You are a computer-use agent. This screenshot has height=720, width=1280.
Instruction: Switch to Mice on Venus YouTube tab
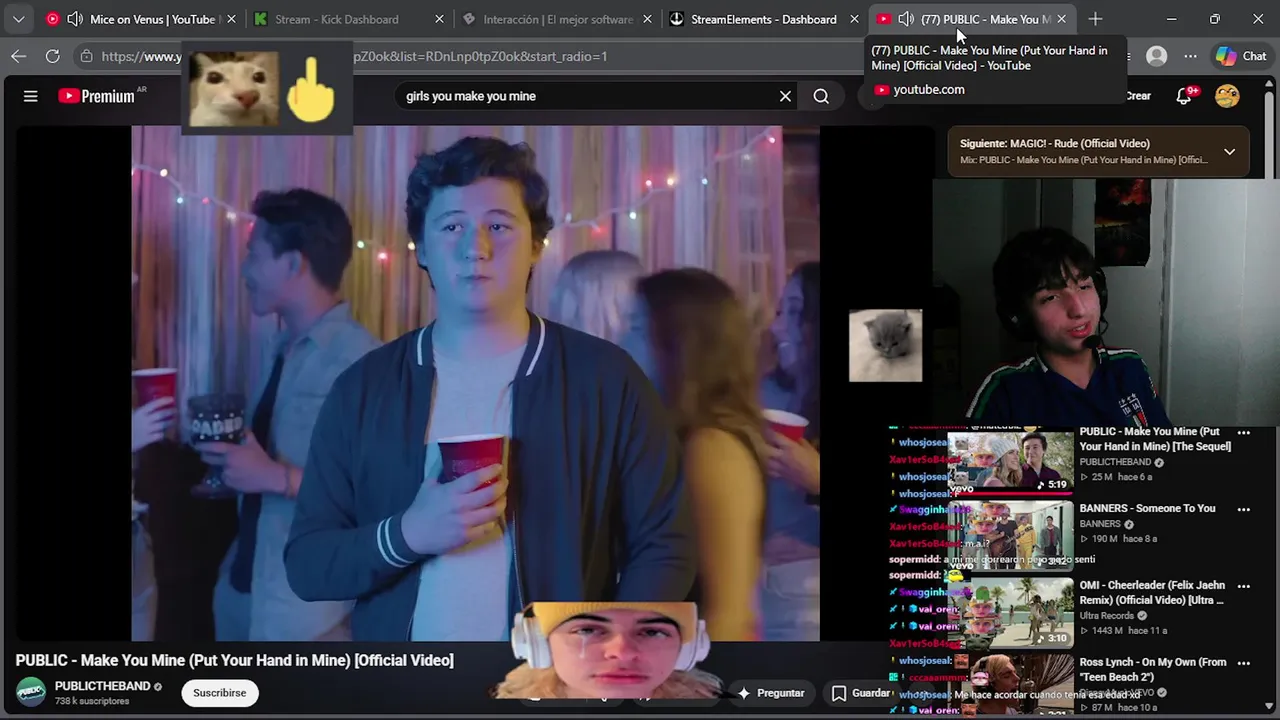coord(141,19)
